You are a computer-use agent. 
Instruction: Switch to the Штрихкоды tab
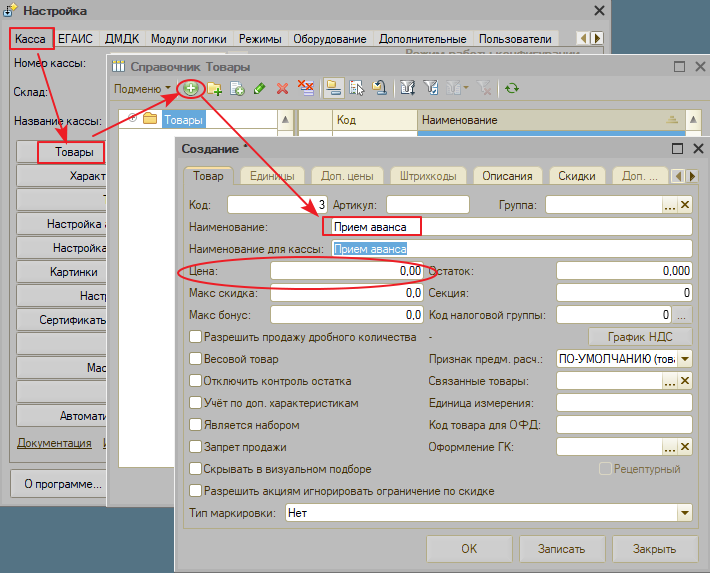pos(428,176)
